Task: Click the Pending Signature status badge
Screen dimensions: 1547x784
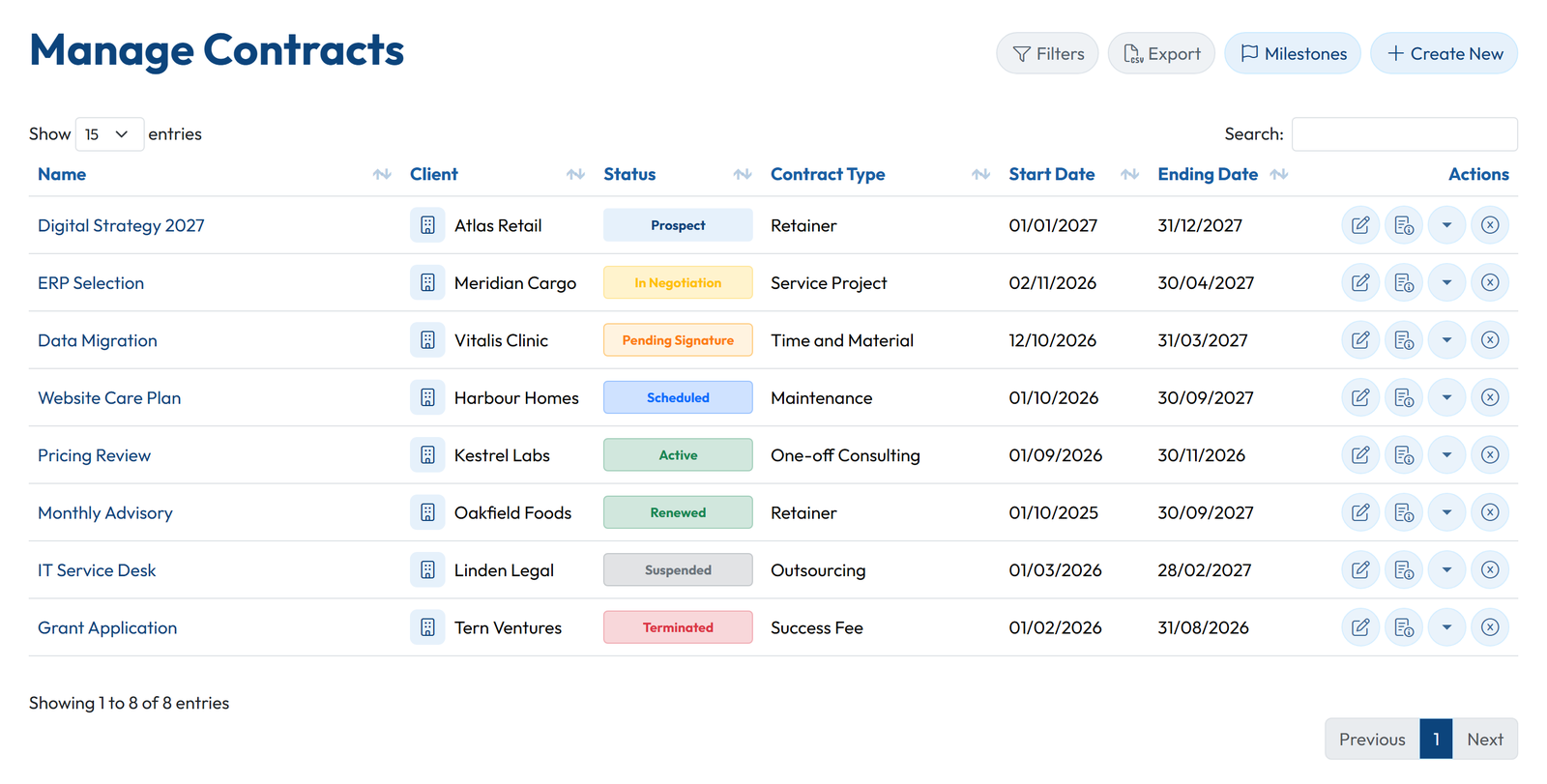Action: [678, 340]
